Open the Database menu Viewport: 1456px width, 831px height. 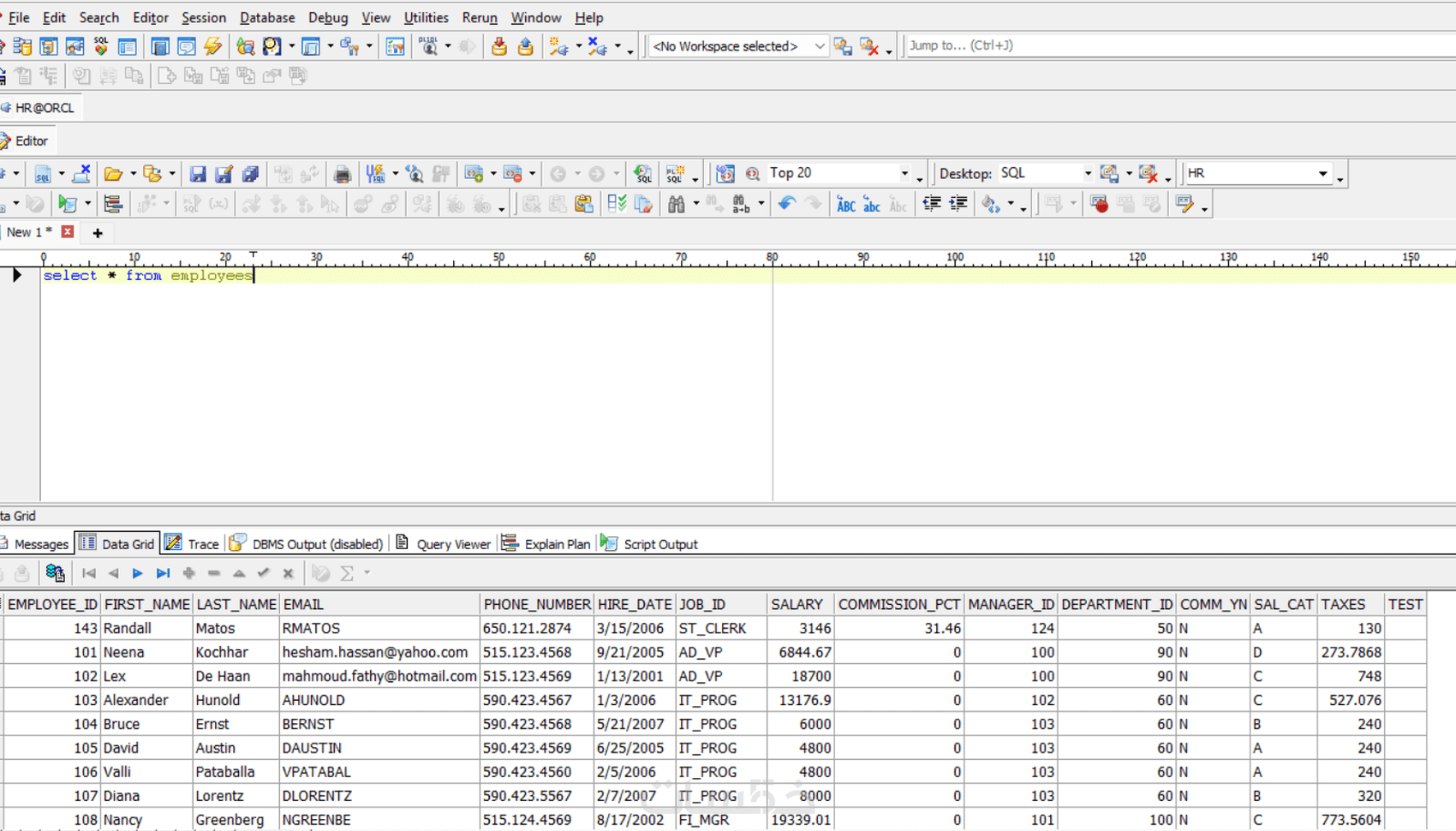point(266,17)
